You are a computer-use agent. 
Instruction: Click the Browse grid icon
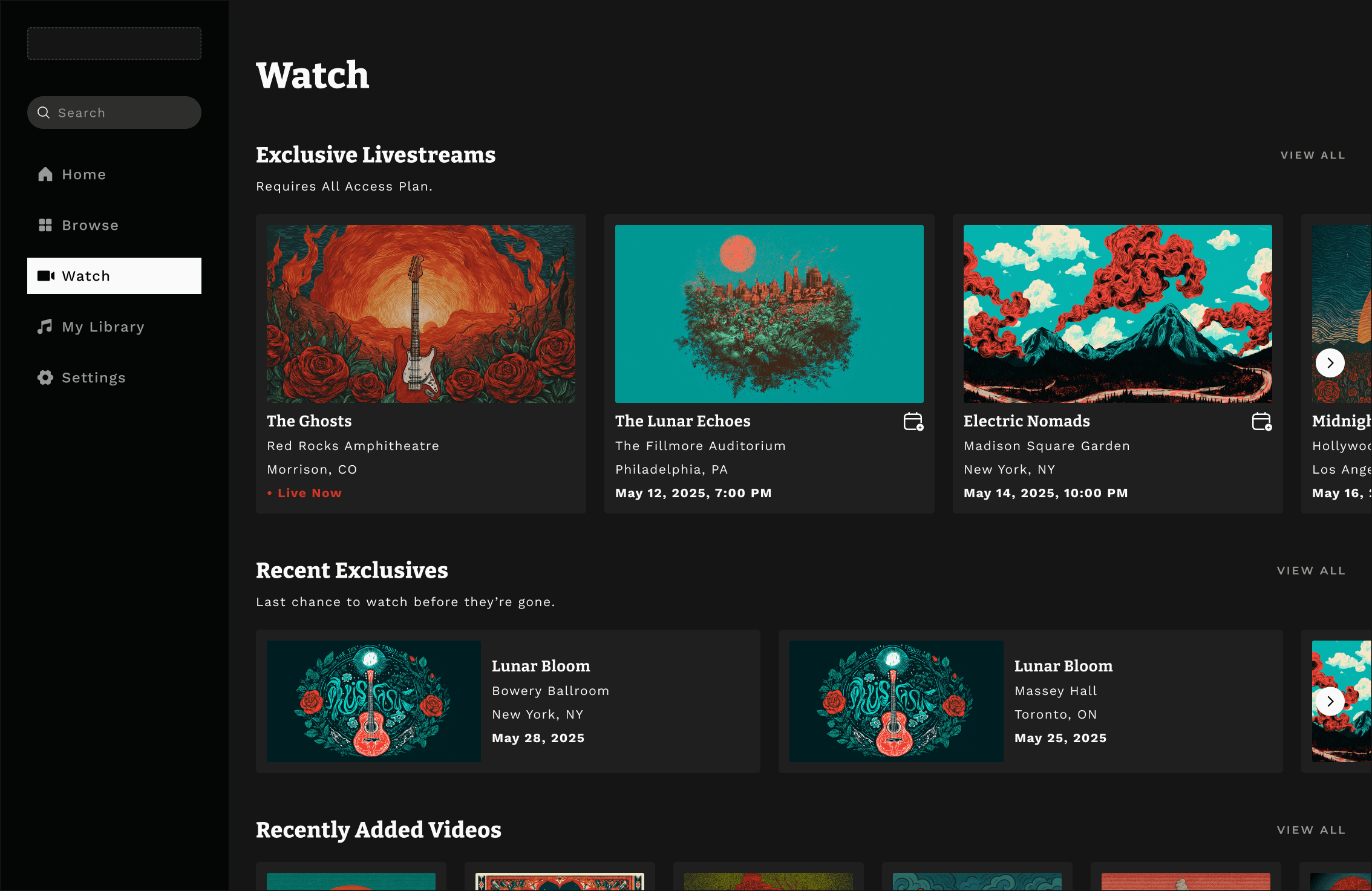(x=45, y=225)
